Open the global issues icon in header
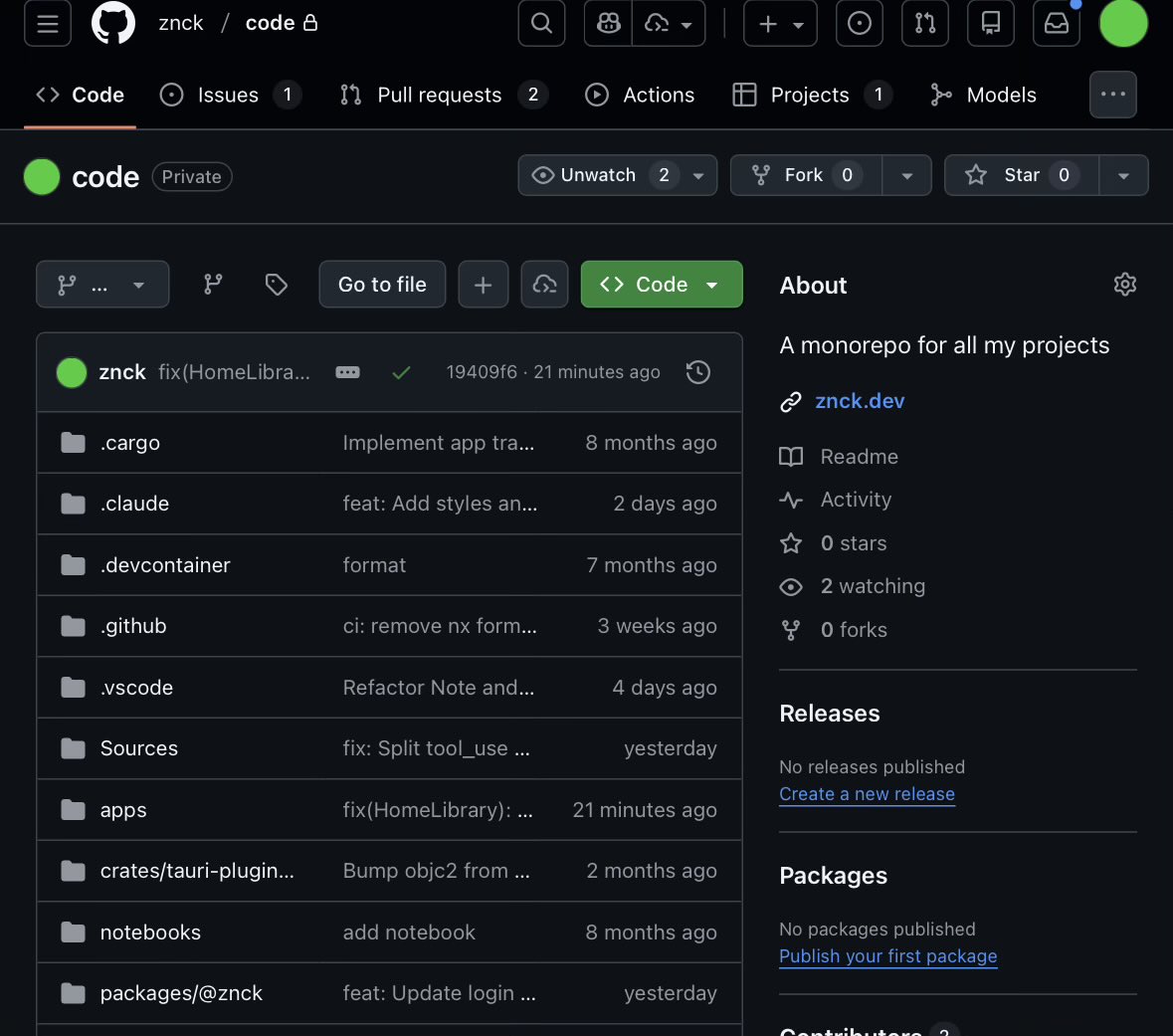The height and width of the screenshot is (1036, 1173). [x=859, y=23]
